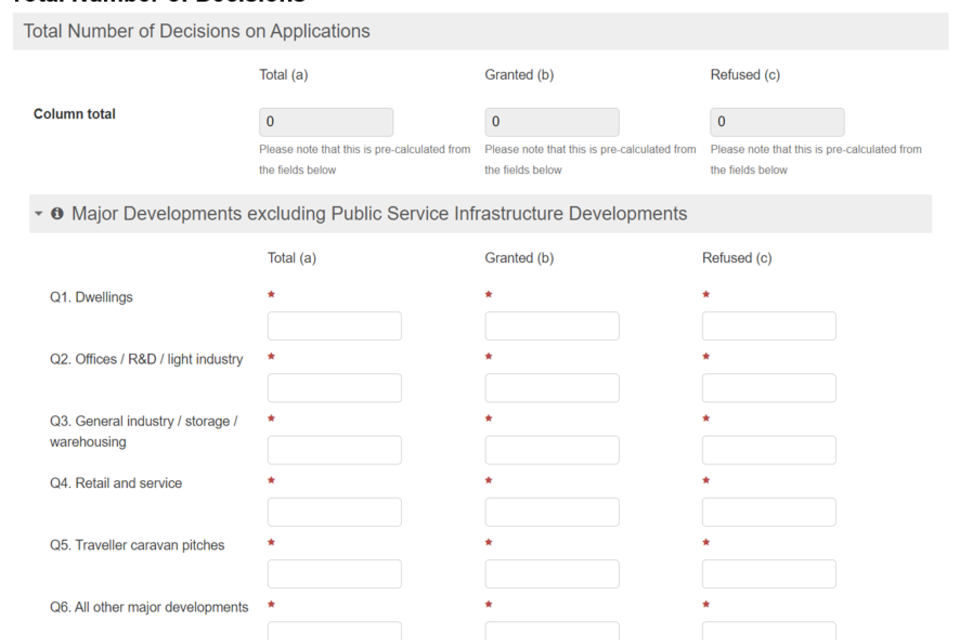960x640 pixels.
Task: Select the Q2 Offices Granted input field
Action: point(551,388)
